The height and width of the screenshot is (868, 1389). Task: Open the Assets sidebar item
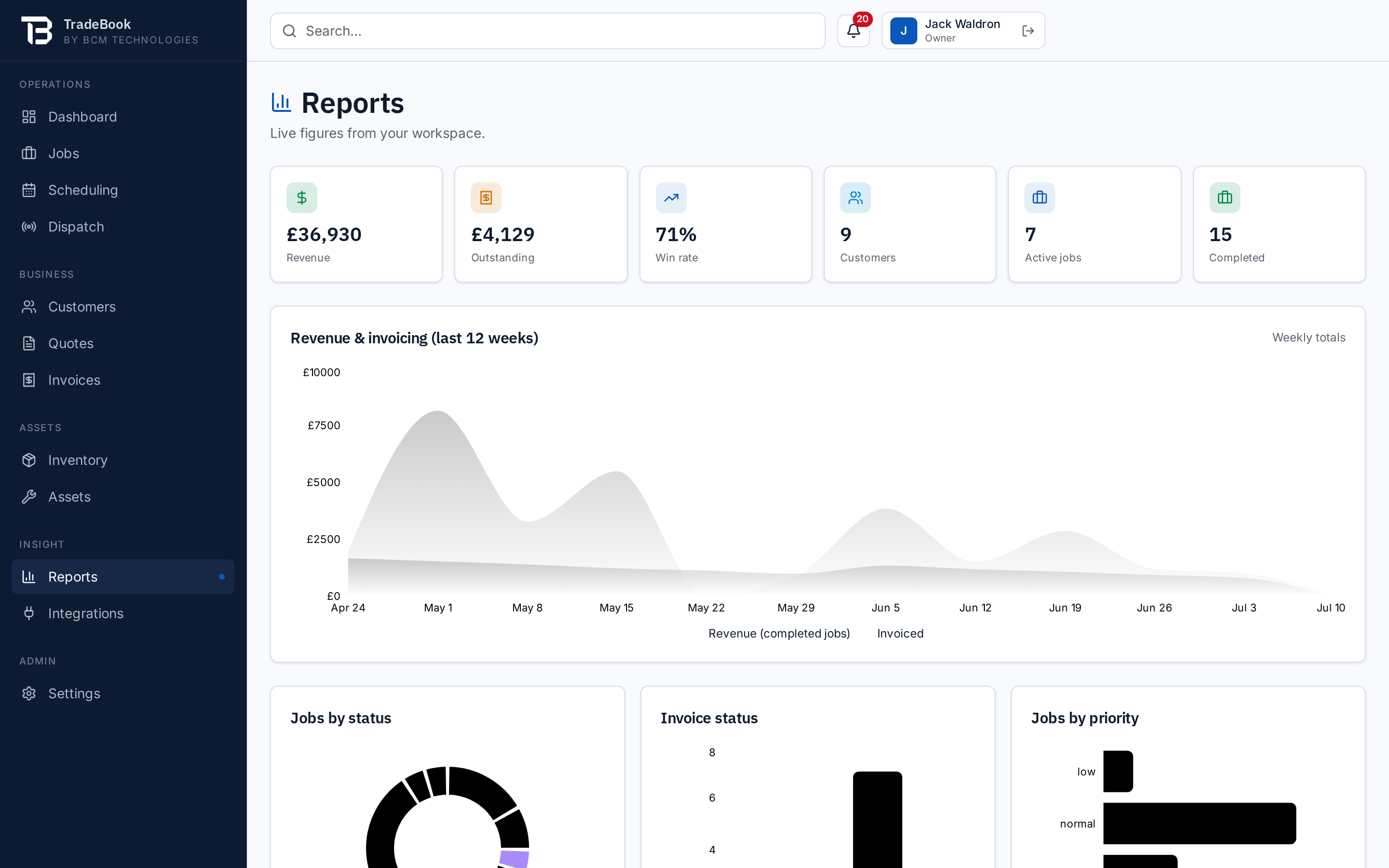click(x=123, y=497)
